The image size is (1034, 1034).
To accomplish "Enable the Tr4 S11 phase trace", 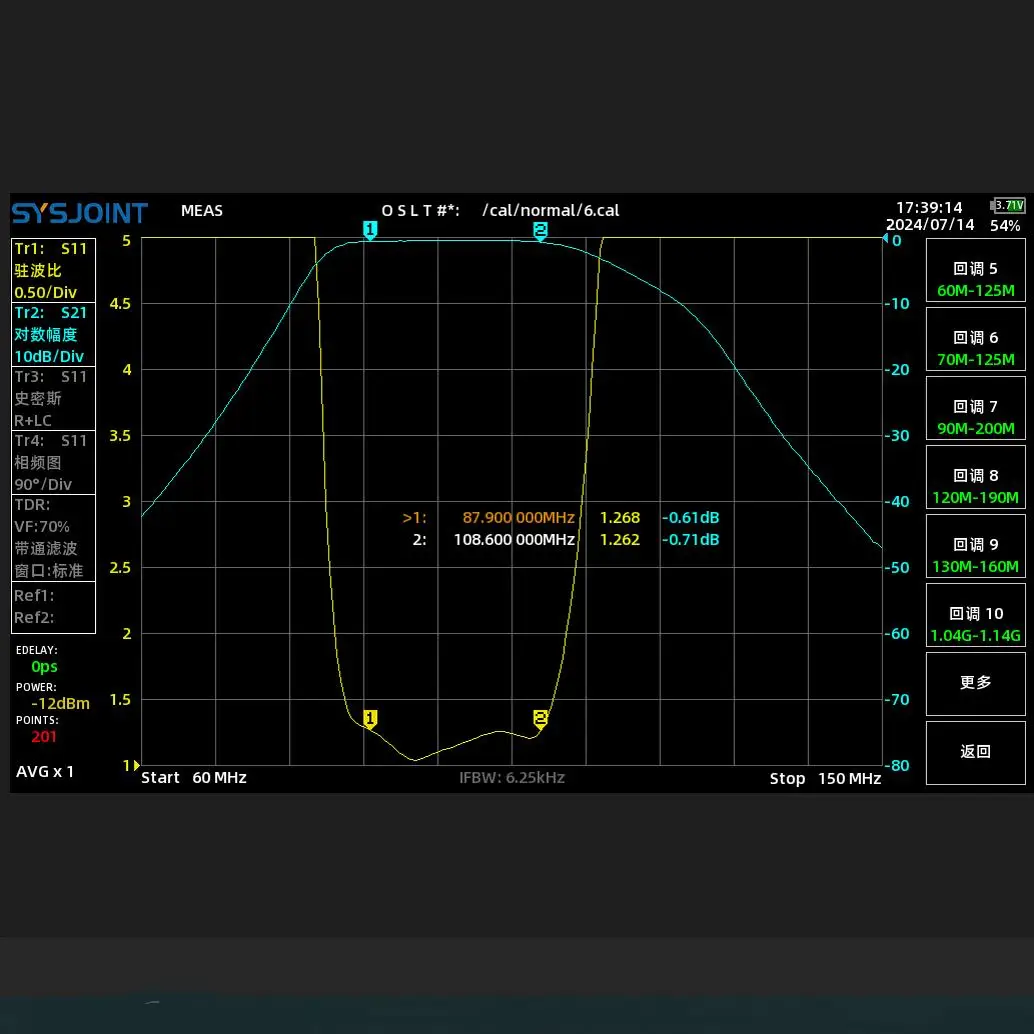I will 53,462.
